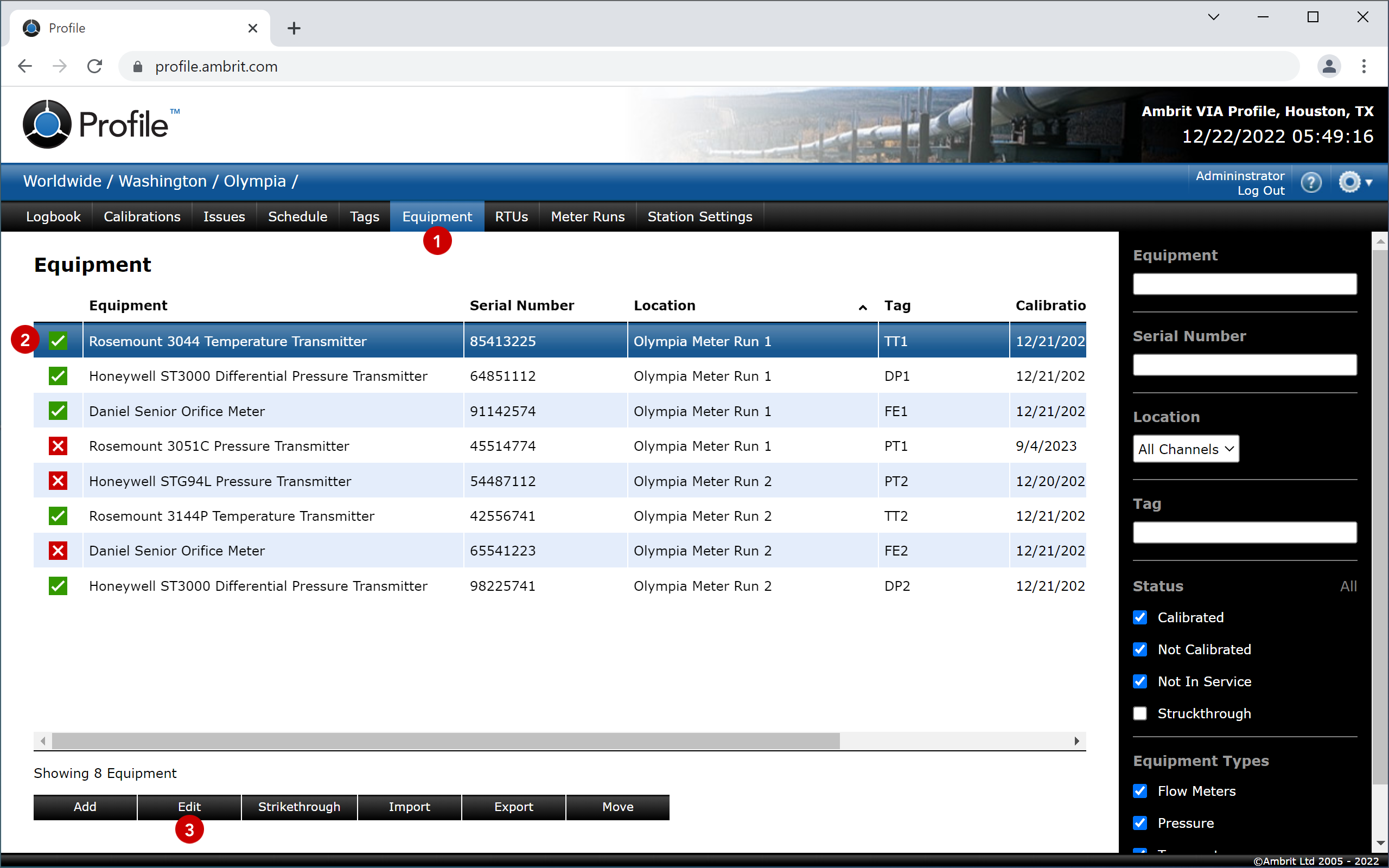Screen dimensions: 1389x868
Task: Open the browser profile avatar icon
Action: pyautogui.click(x=1329, y=67)
